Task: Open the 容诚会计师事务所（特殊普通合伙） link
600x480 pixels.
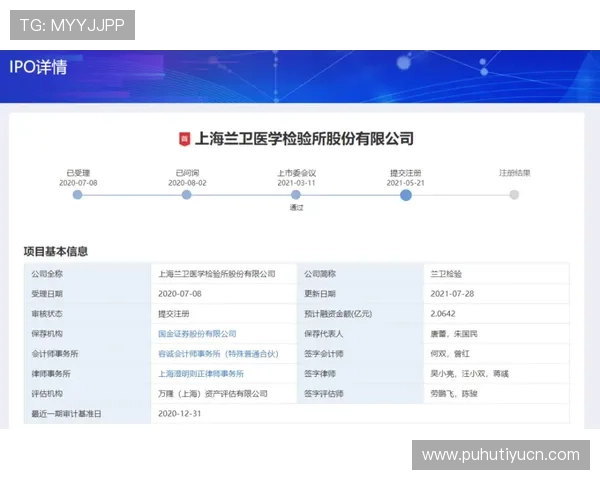Action: pos(218,354)
